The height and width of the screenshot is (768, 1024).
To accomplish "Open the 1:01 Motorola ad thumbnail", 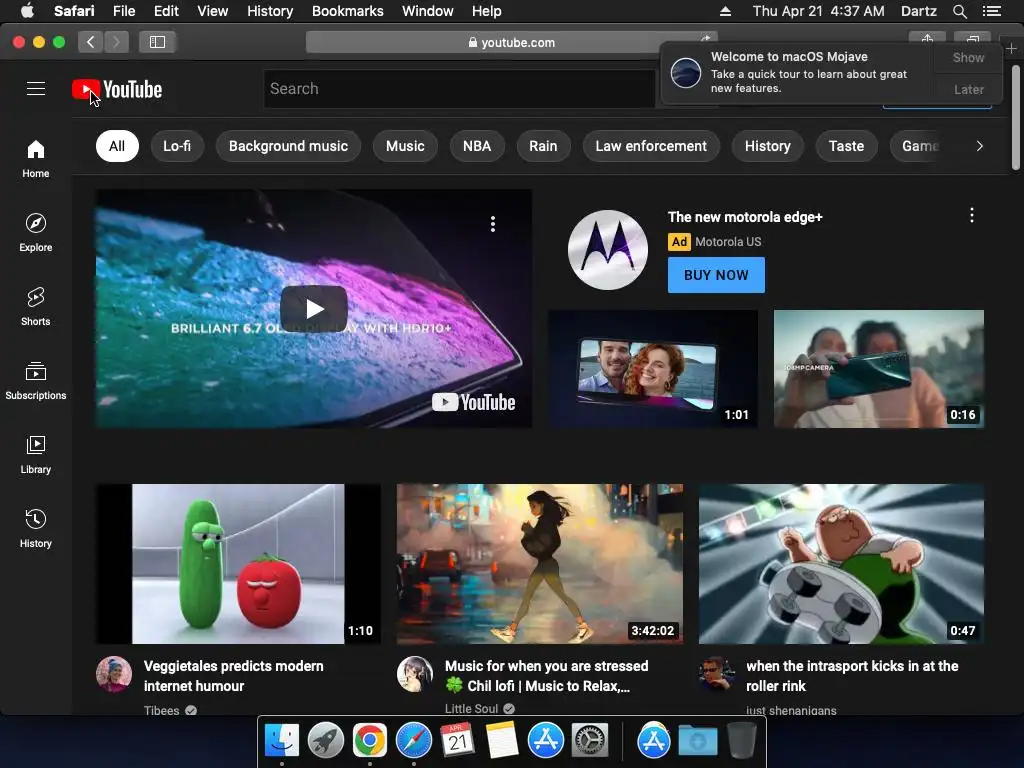I will (653, 369).
